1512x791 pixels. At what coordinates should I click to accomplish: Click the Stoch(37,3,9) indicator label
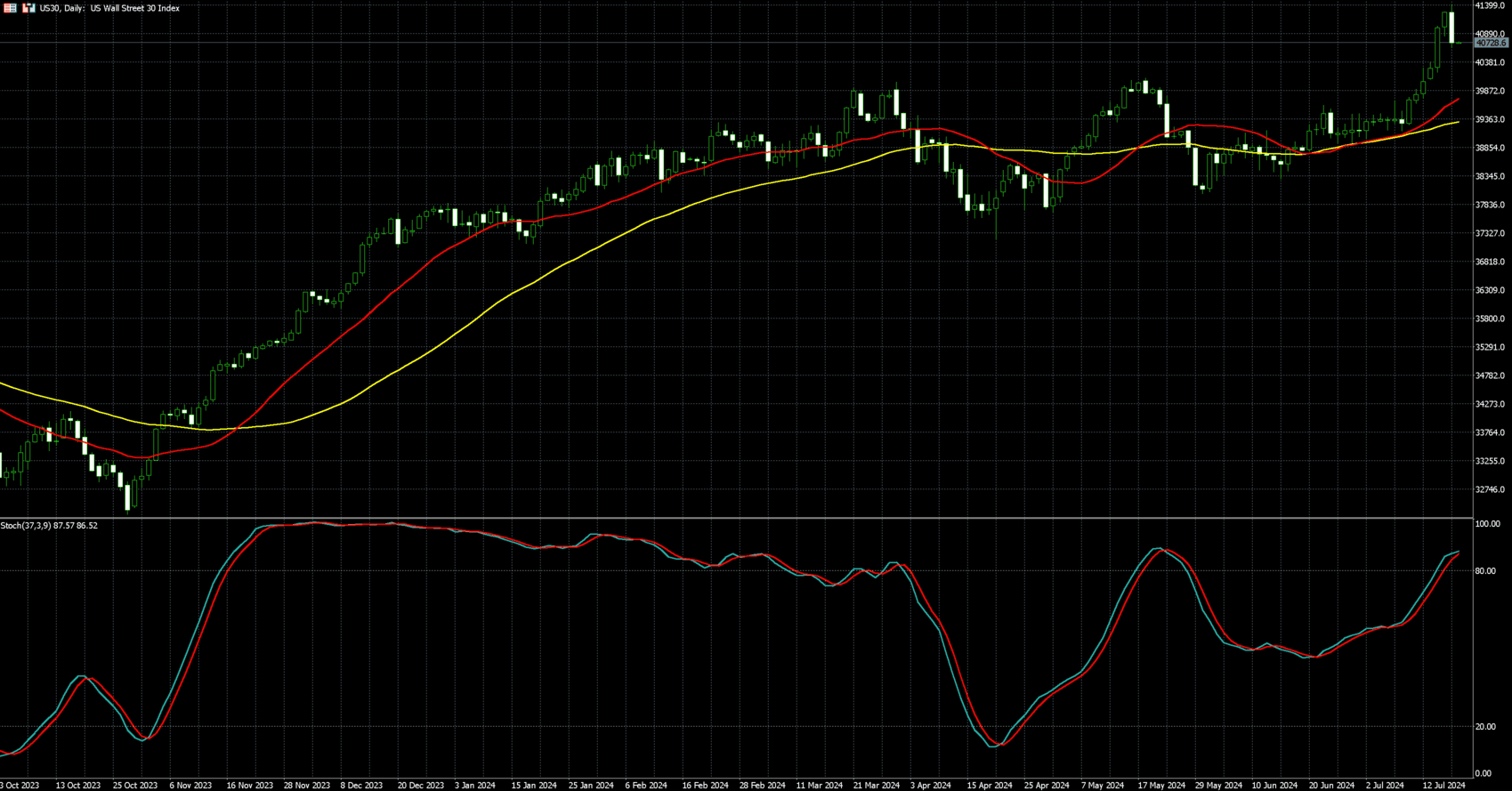click(49, 526)
